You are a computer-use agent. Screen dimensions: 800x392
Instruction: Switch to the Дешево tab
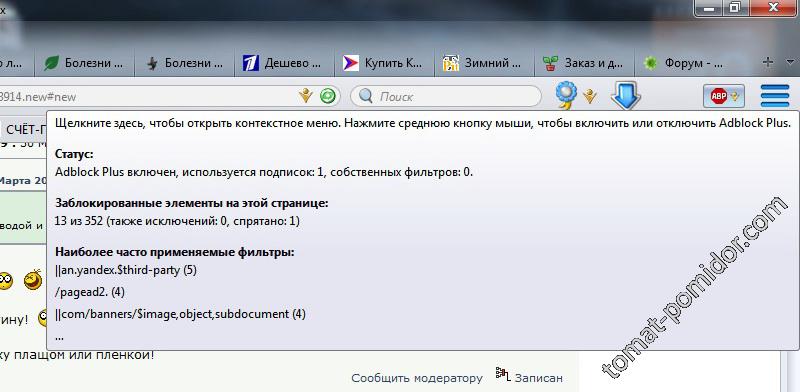(x=284, y=63)
